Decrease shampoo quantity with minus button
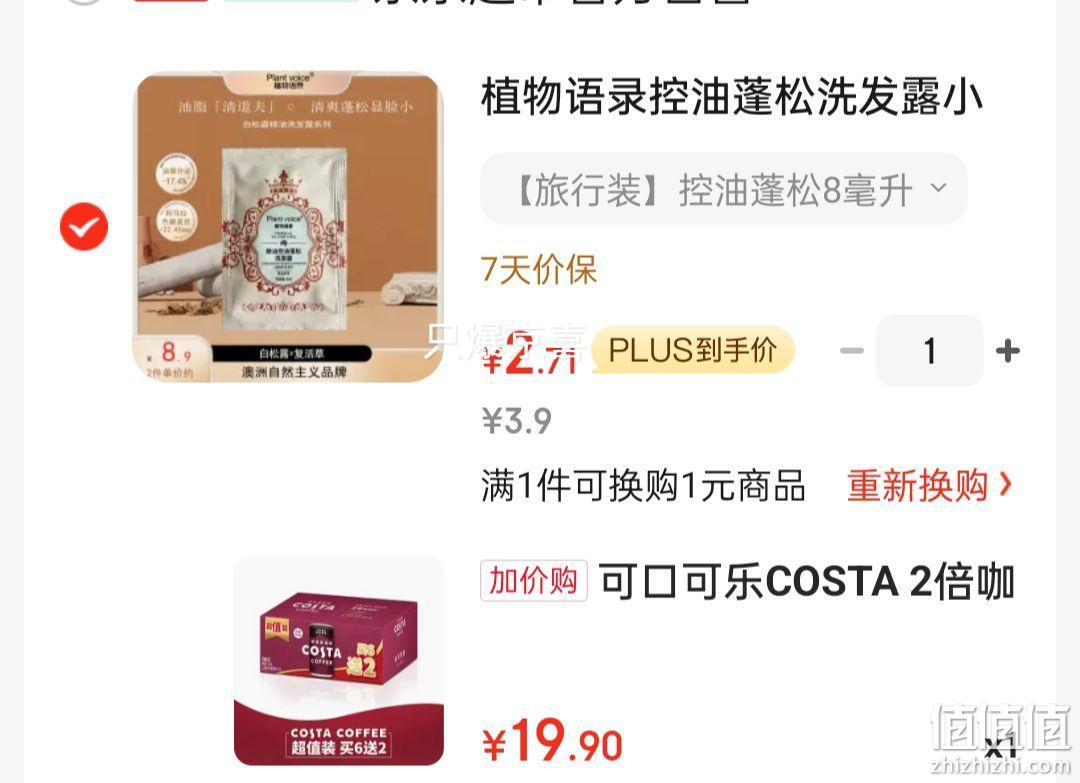Viewport: 1080px width, 783px height. [852, 351]
